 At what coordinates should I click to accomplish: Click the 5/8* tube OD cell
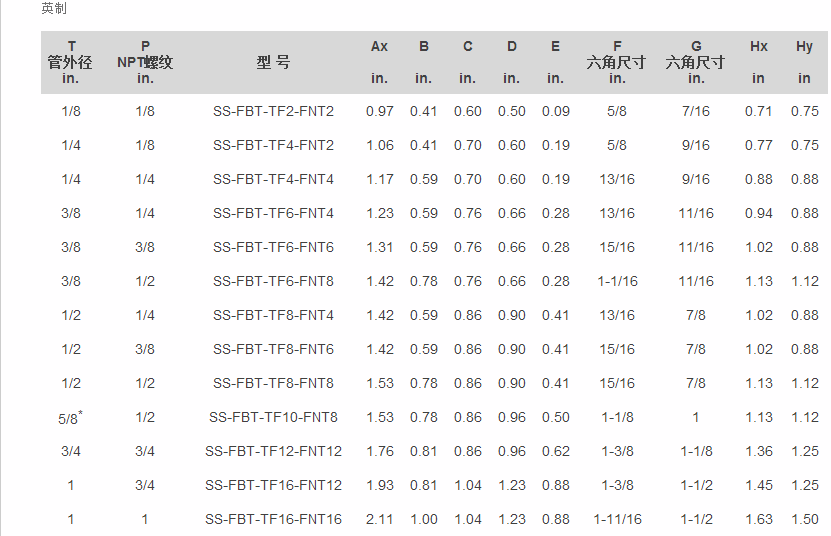pyautogui.click(x=70, y=418)
